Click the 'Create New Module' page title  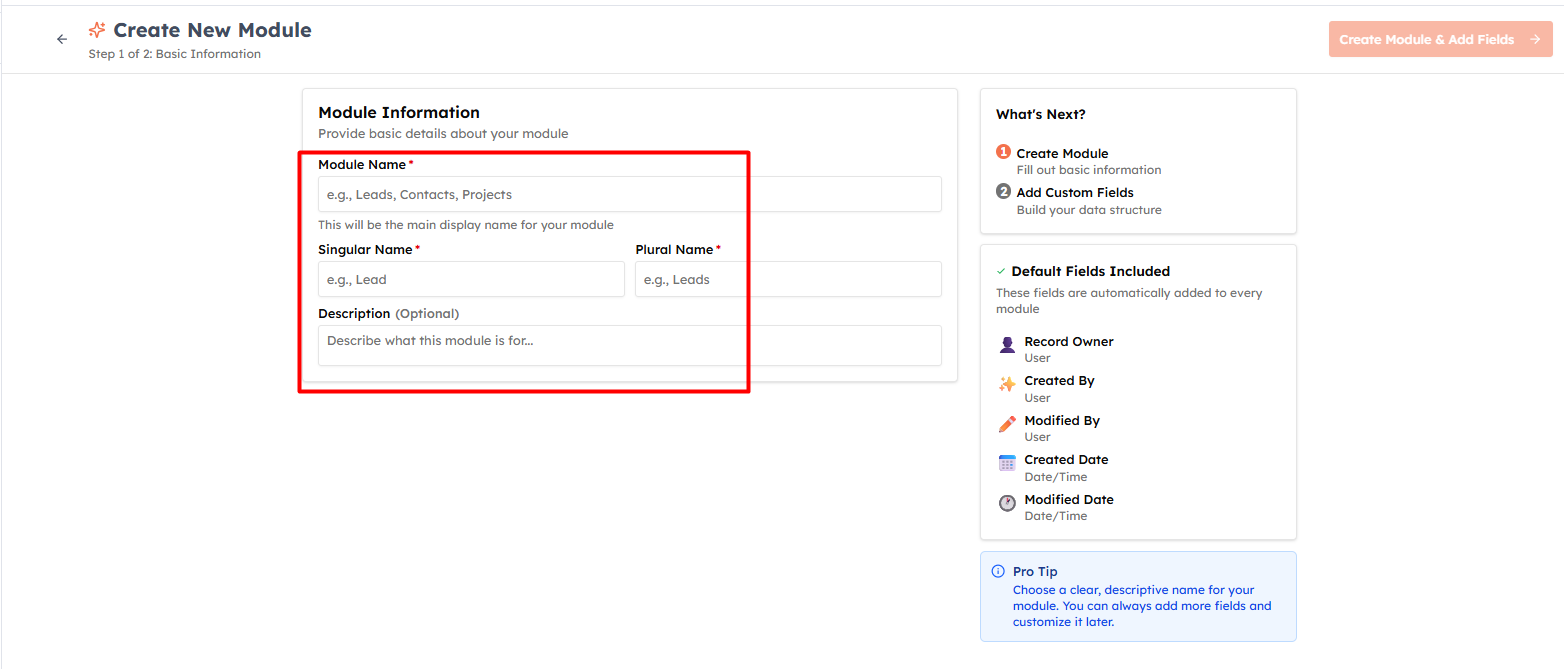click(x=212, y=30)
